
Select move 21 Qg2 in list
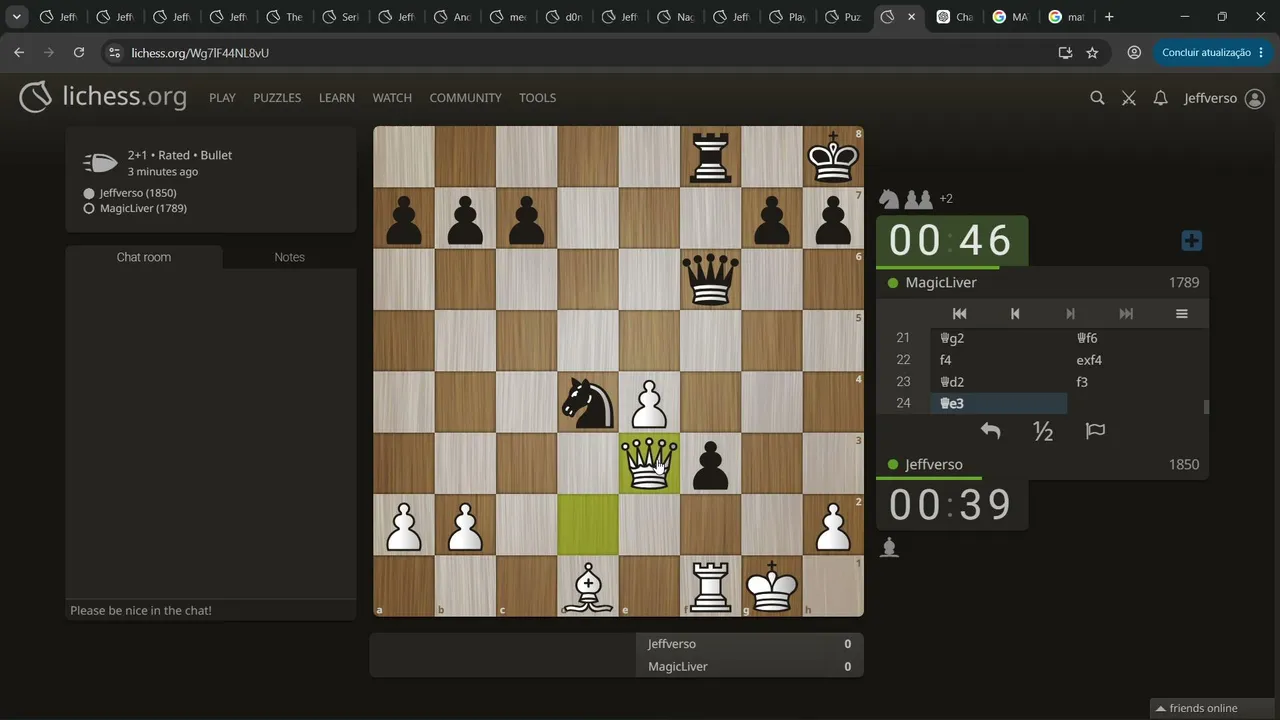point(999,338)
